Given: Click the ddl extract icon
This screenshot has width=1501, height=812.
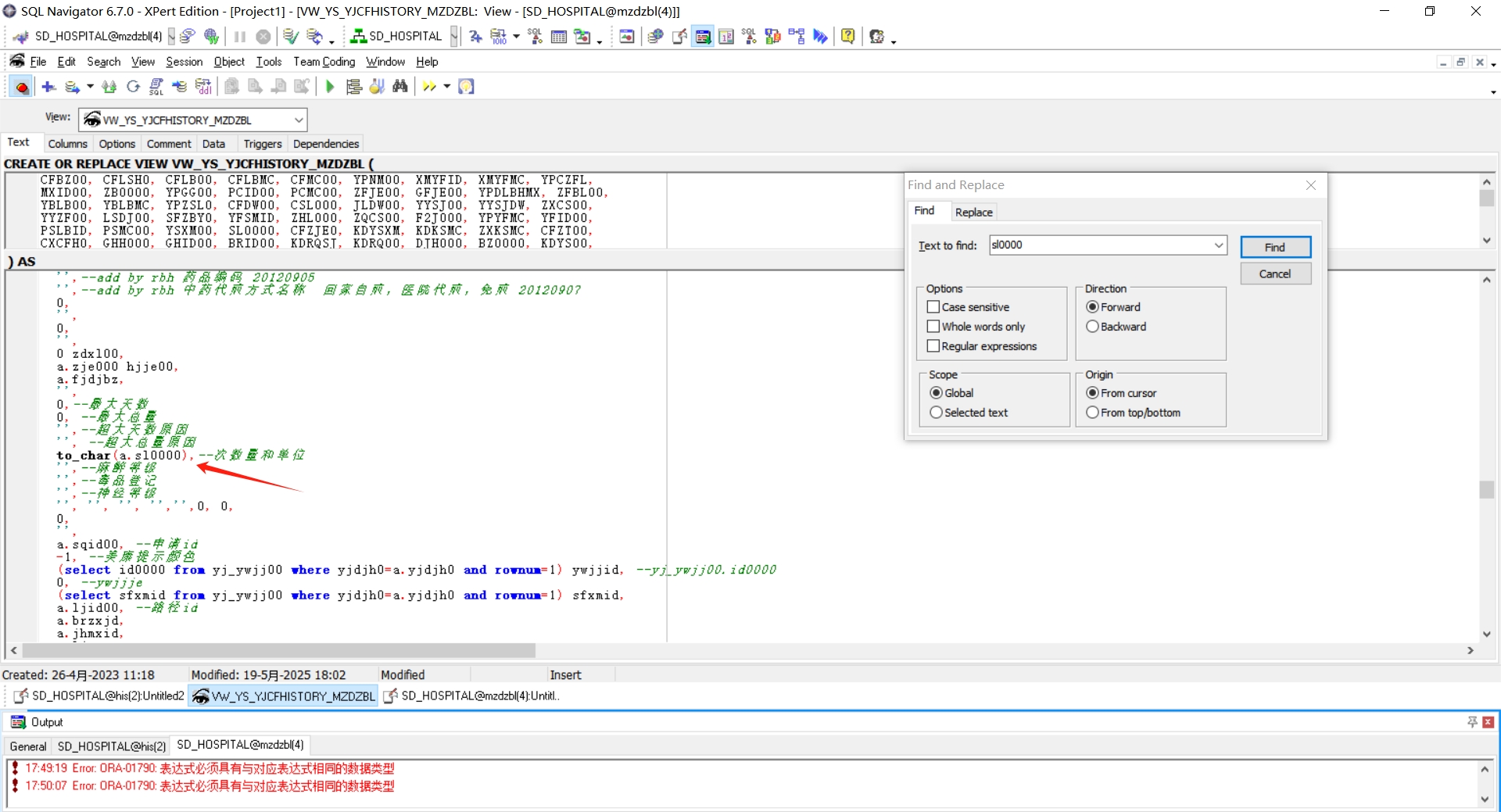Looking at the screenshot, I should (203, 87).
